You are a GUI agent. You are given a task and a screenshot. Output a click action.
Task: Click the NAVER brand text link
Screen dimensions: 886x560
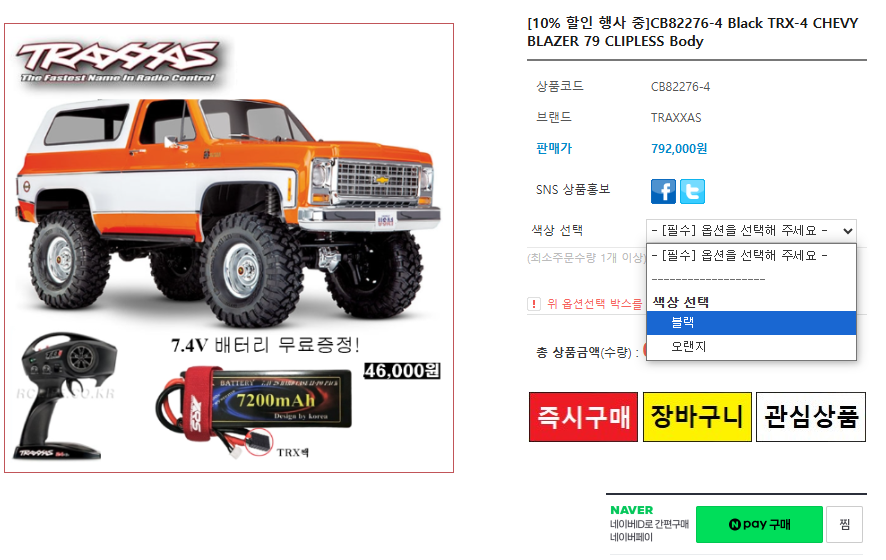click(x=632, y=510)
